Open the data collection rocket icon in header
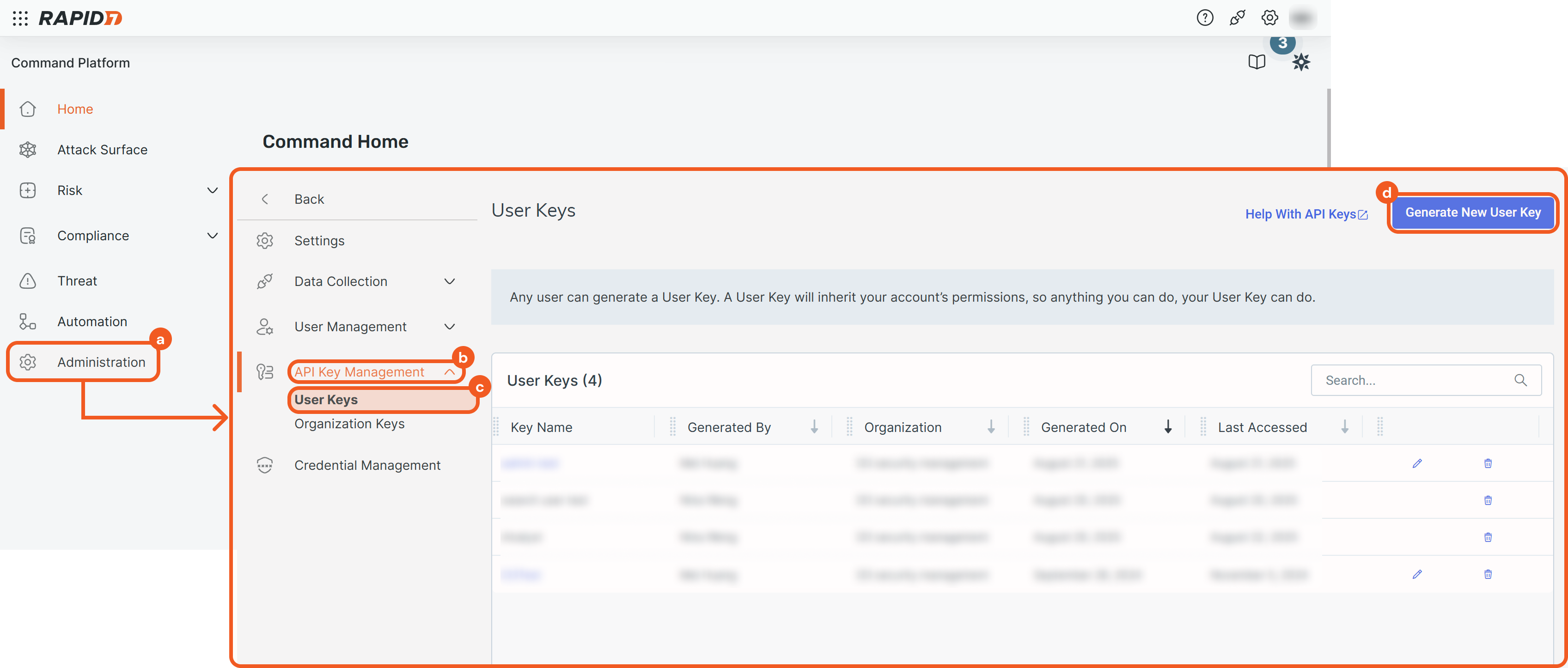Image resolution: width=1568 pixels, height=668 pixels. point(1237,18)
